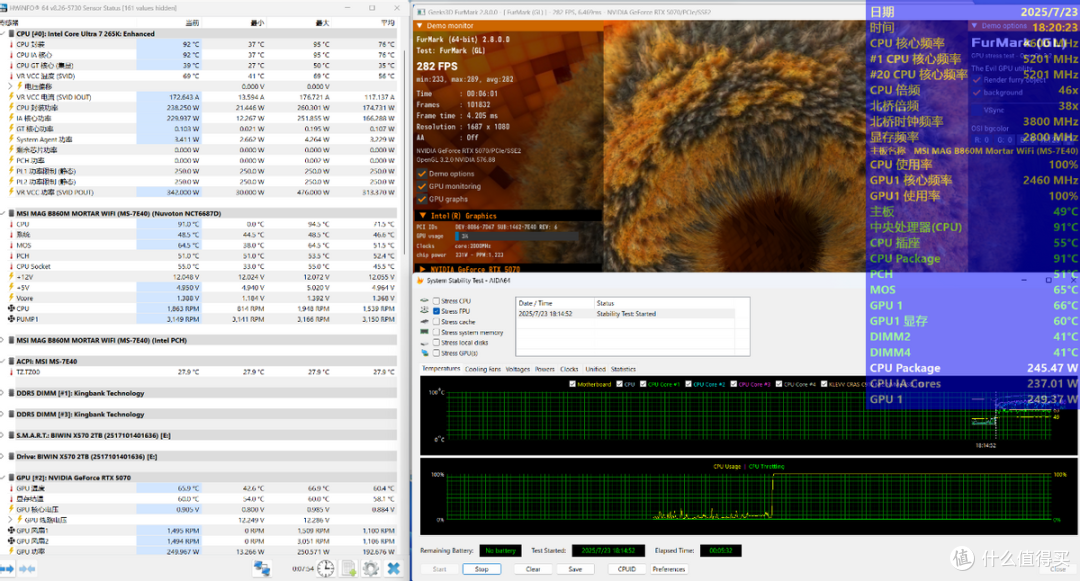Click chip icon beside GPU [#2] RTX 5070
Viewport: 1080px width, 581px height.
click(x=11, y=478)
